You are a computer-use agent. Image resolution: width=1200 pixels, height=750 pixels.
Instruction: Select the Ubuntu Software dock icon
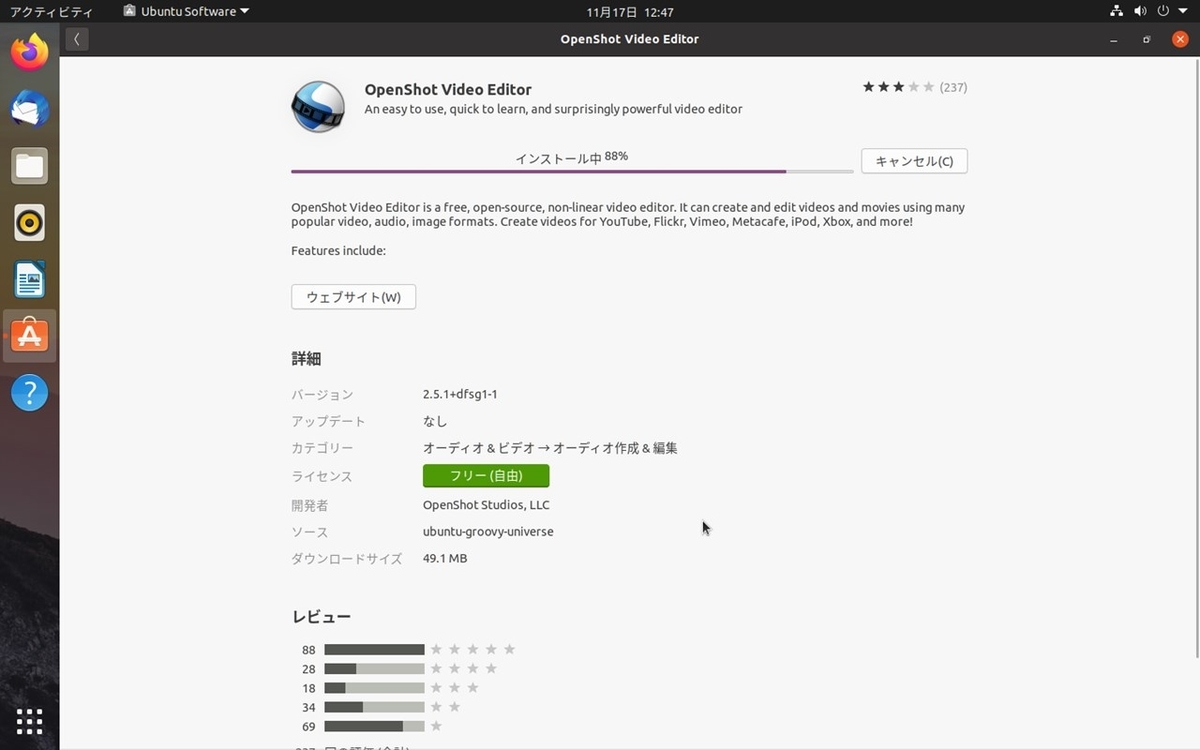coord(30,336)
